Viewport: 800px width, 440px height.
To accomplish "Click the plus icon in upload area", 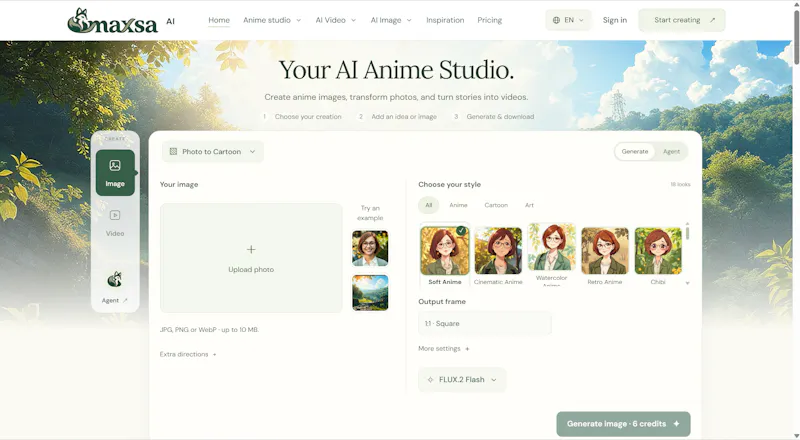I will [251, 250].
